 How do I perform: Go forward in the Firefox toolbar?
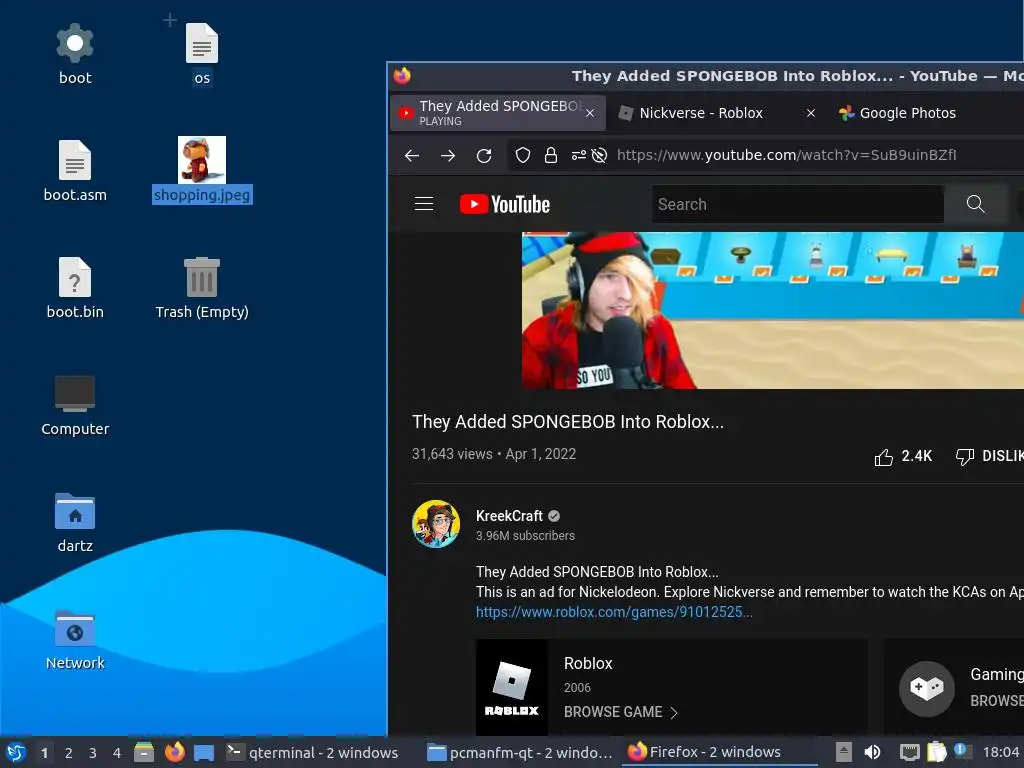(448, 155)
